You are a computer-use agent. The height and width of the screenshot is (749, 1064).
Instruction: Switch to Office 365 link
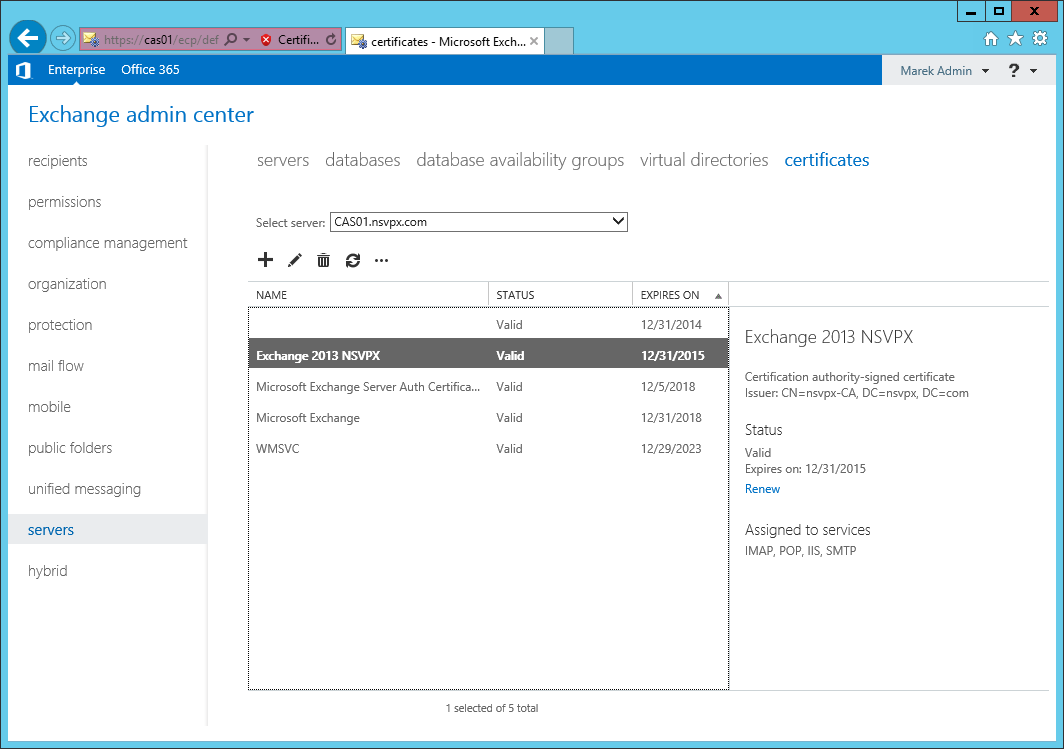click(x=150, y=70)
